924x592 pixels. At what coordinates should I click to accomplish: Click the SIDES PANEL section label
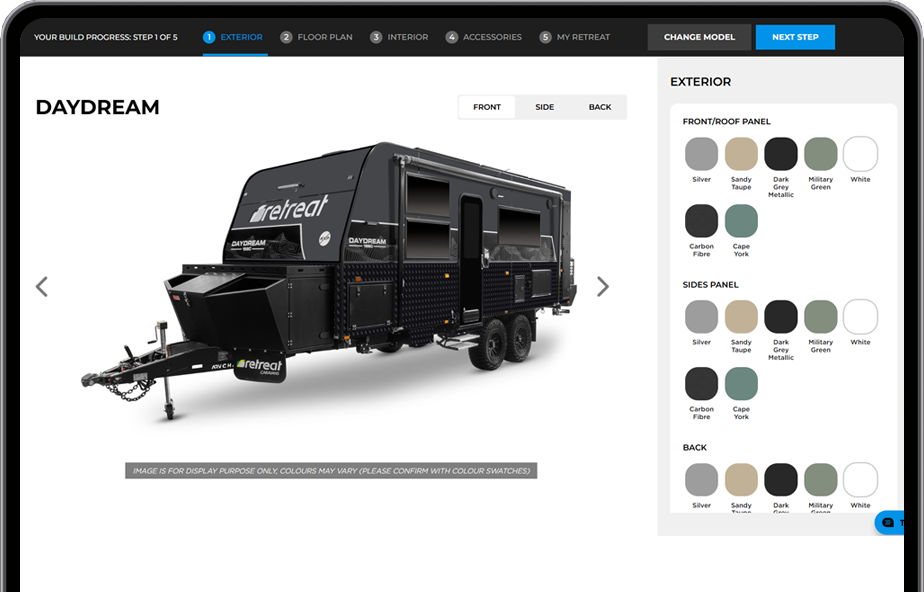pos(710,285)
